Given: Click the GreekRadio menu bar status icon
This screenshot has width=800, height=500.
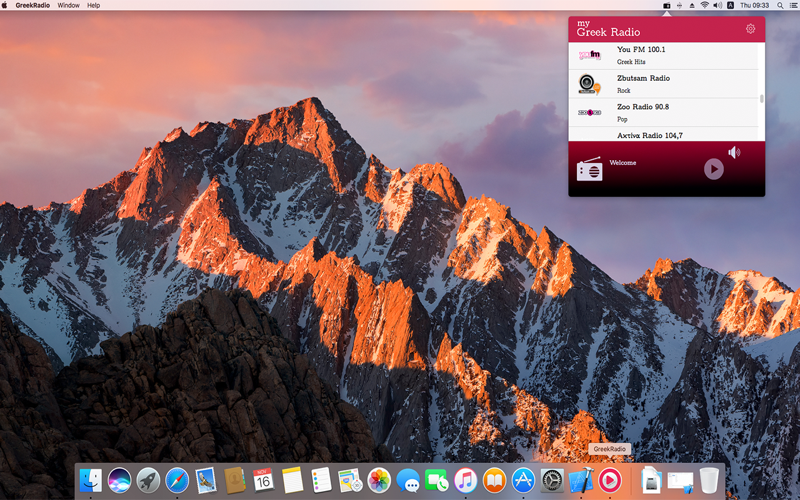Looking at the screenshot, I should pyautogui.click(x=666, y=5).
